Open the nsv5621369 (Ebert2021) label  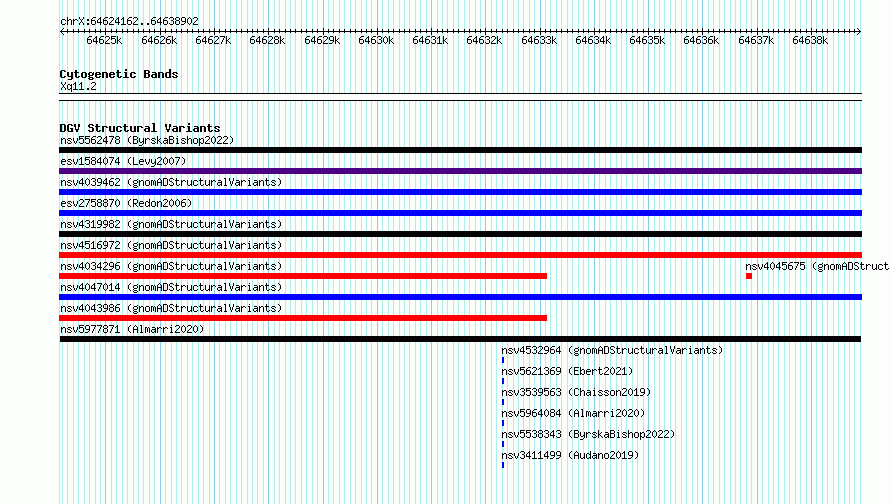[x=567, y=371]
